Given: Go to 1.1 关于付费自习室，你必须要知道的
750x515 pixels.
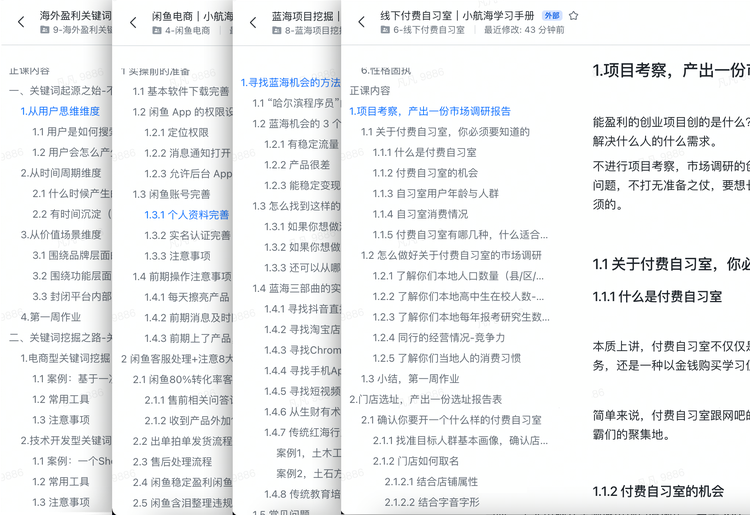Looking at the screenshot, I should tap(445, 132).
